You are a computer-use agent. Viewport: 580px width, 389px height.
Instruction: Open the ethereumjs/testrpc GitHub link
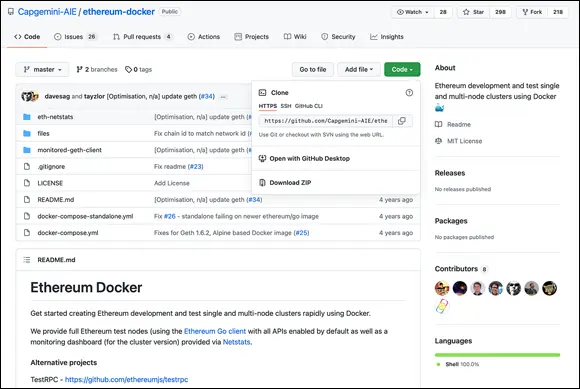pos(127,379)
